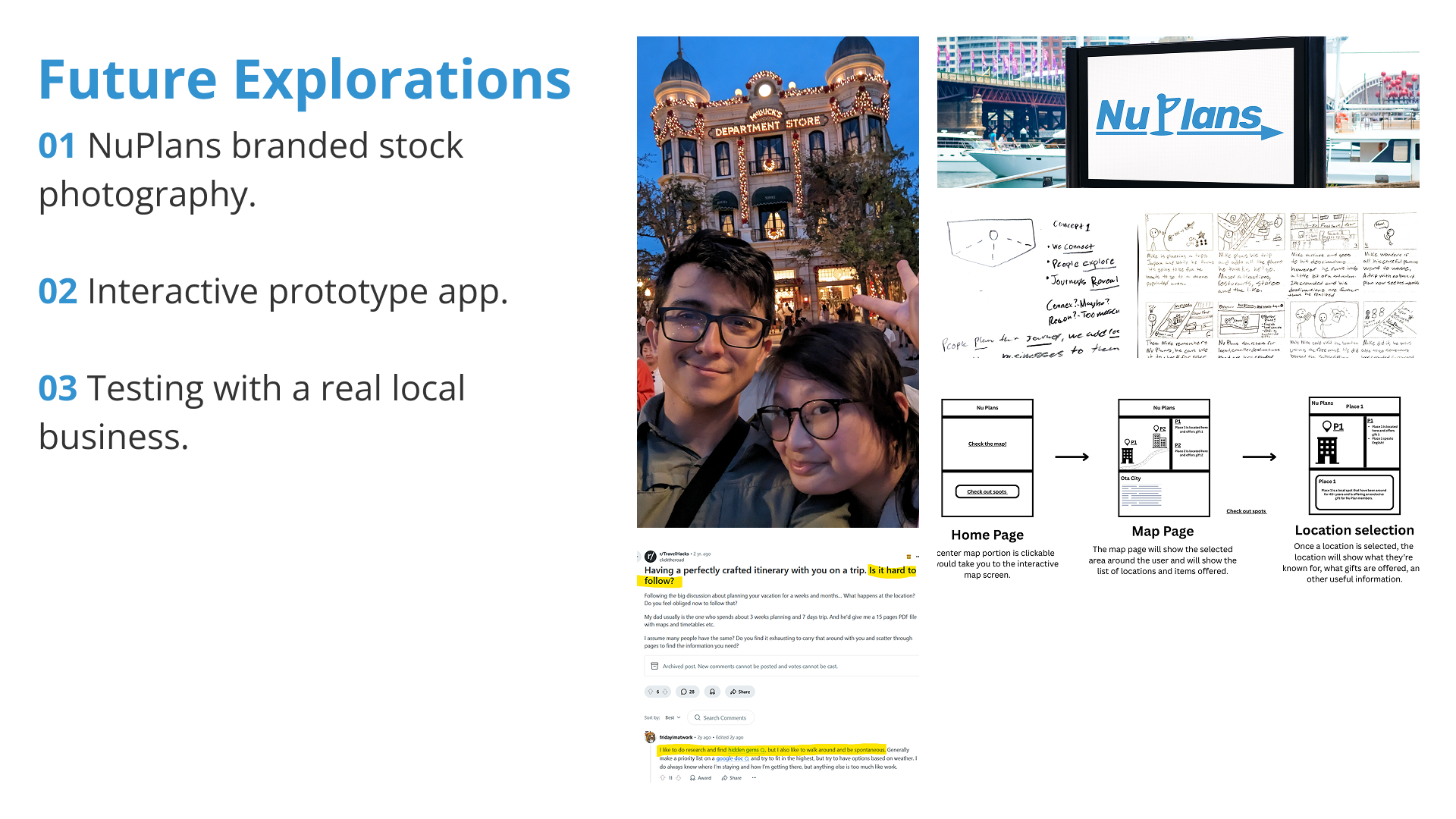The image size is (1456, 819).
Task: Upvote the fridayimatwork comment
Action: click(x=663, y=778)
